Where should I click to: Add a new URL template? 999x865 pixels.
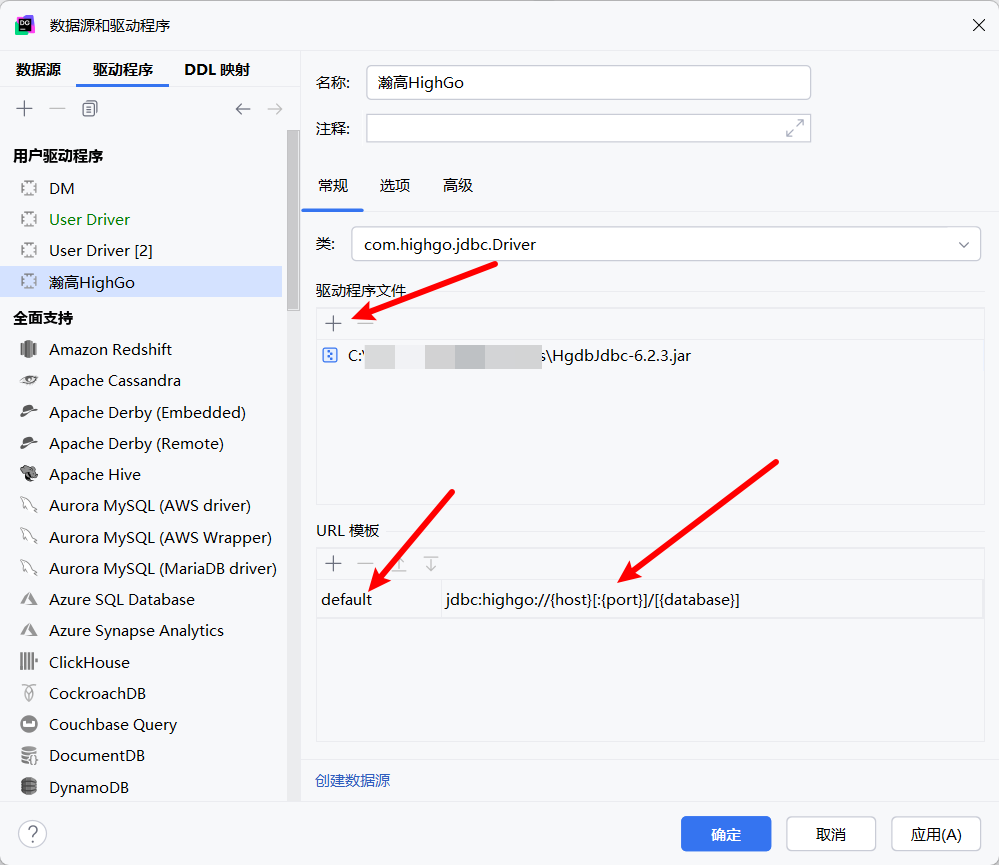pyautogui.click(x=333, y=563)
